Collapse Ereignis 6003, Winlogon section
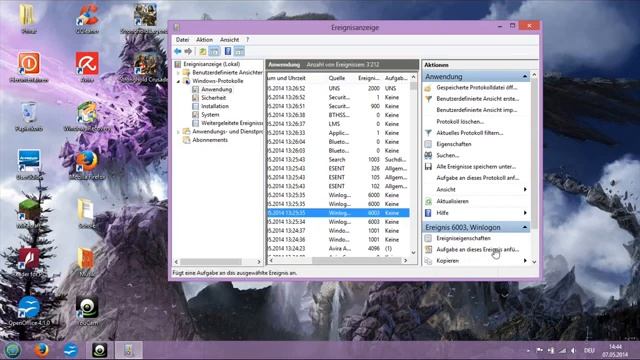 [525, 227]
